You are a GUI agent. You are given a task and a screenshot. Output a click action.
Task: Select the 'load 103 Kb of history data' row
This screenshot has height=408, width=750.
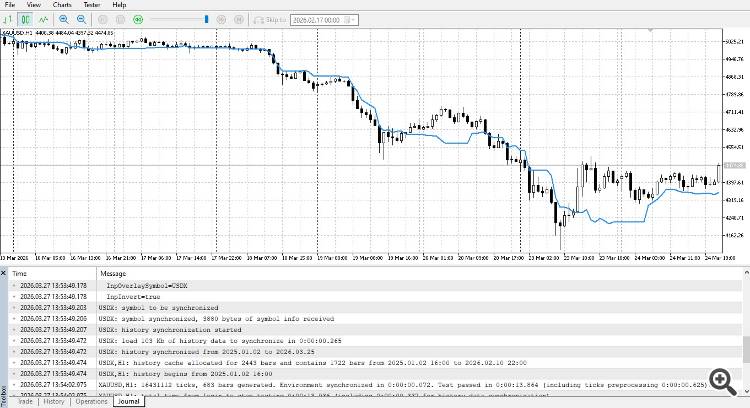(x=375, y=341)
